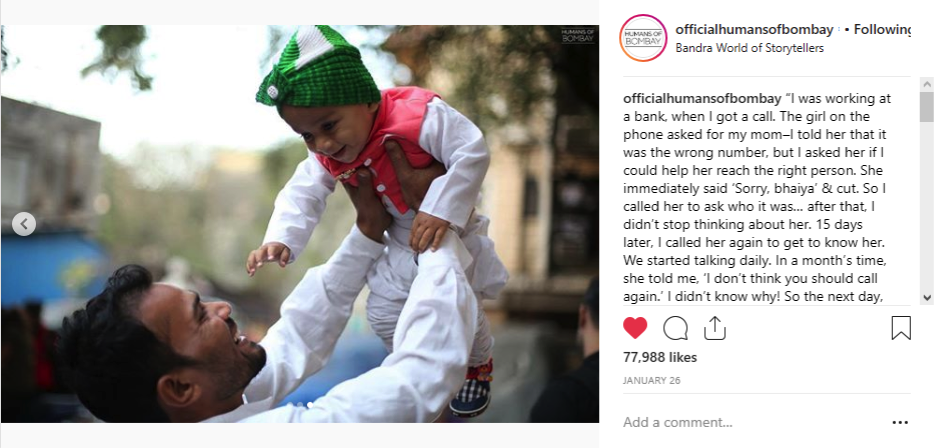941x448 pixels.
Task: Click the Humans of Bombay watermark on photo
Action: point(577,35)
